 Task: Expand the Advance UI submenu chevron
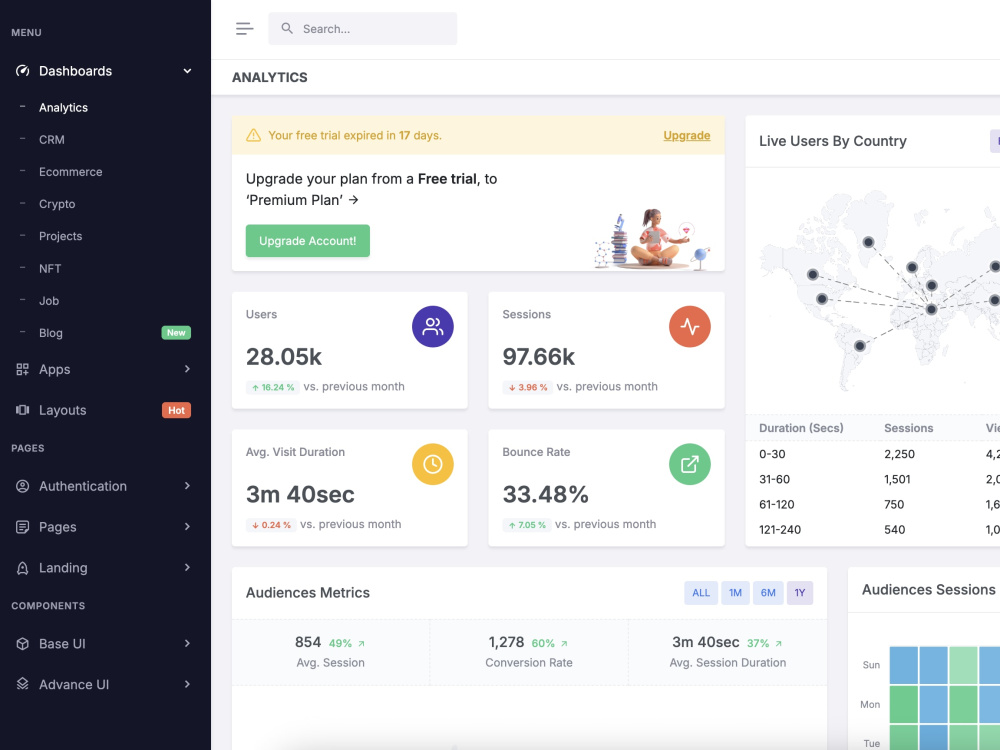[188, 684]
